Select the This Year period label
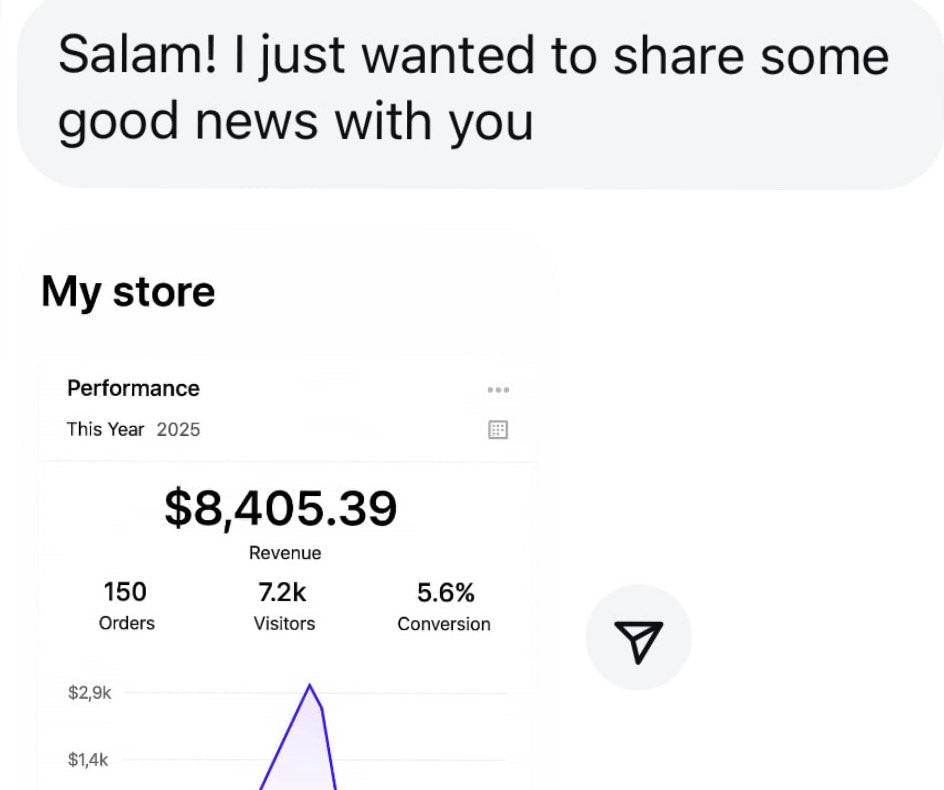Image resolution: width=944 pixels, height=790 pixels. 105,429
